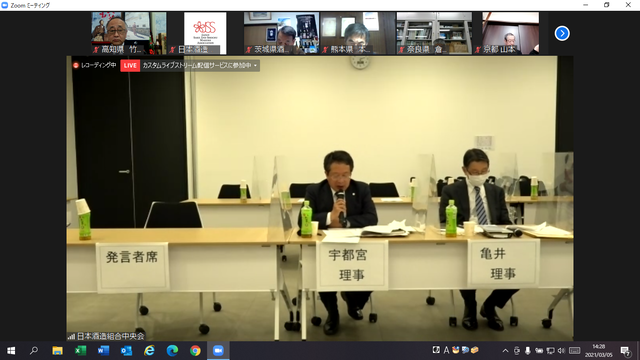Expand hidden system tray icons chevron
Image resolution: width=640 pixels, height=360 pixels.
(505, 351)
